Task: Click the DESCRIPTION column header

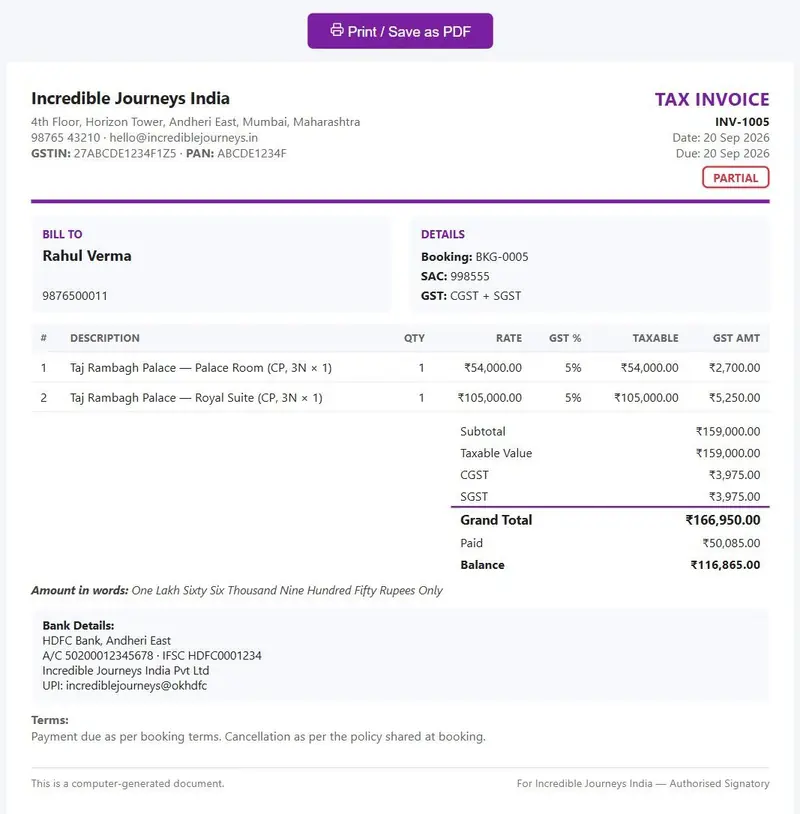Action: 105,338
